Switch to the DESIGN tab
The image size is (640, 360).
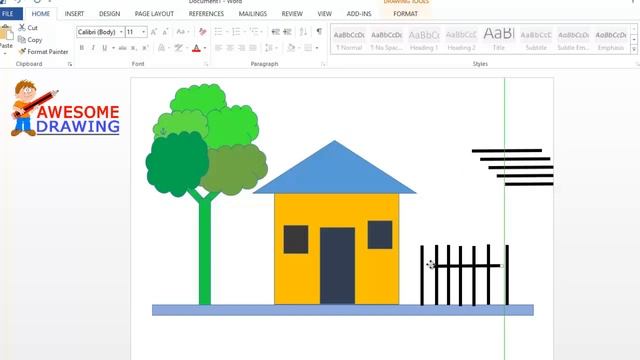click(x=109, y=13)
